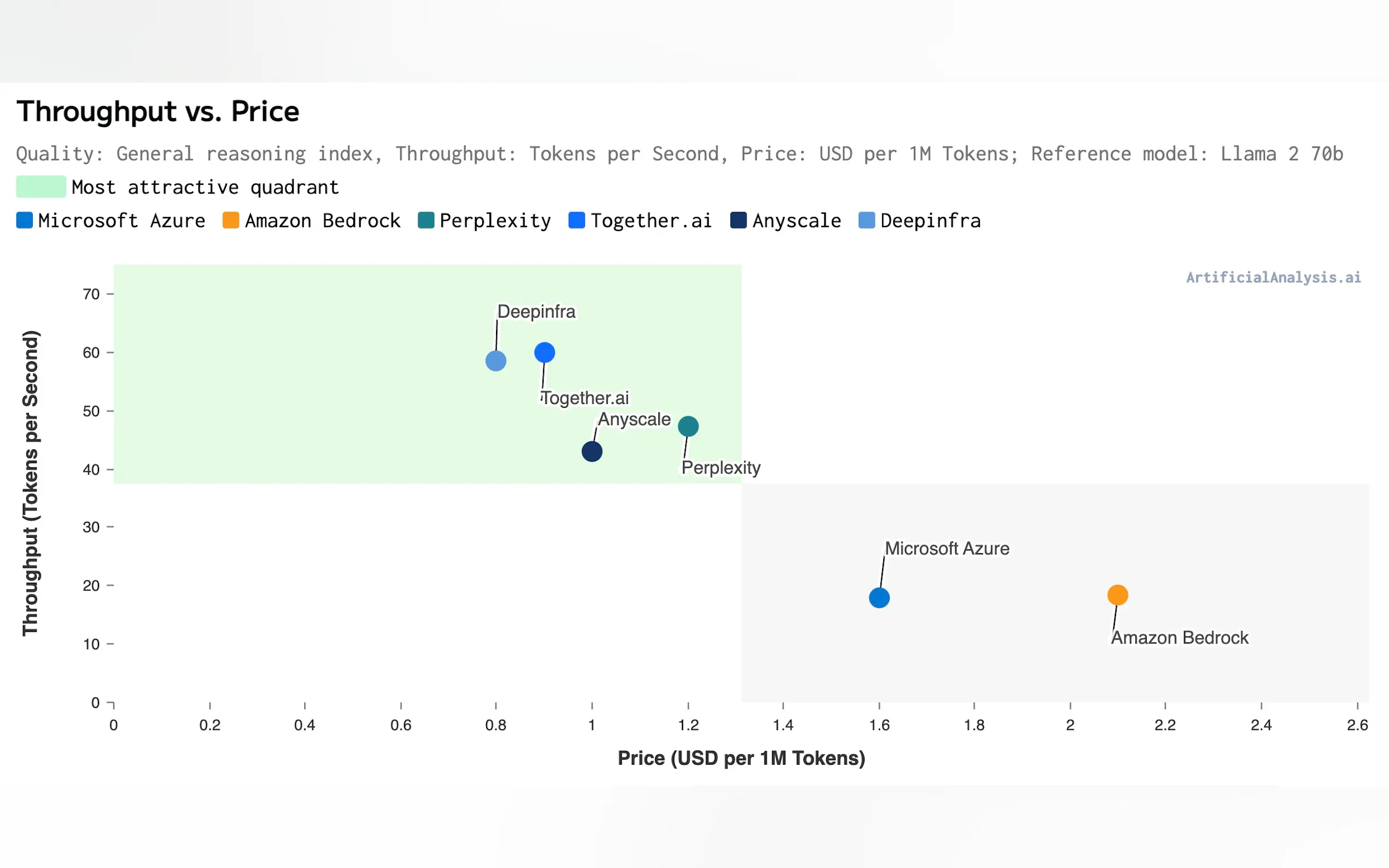This screenshot has width=1389, height=868.
Task: Click the Amazon Bedrock orange data point
Action: coord(1117,595)
